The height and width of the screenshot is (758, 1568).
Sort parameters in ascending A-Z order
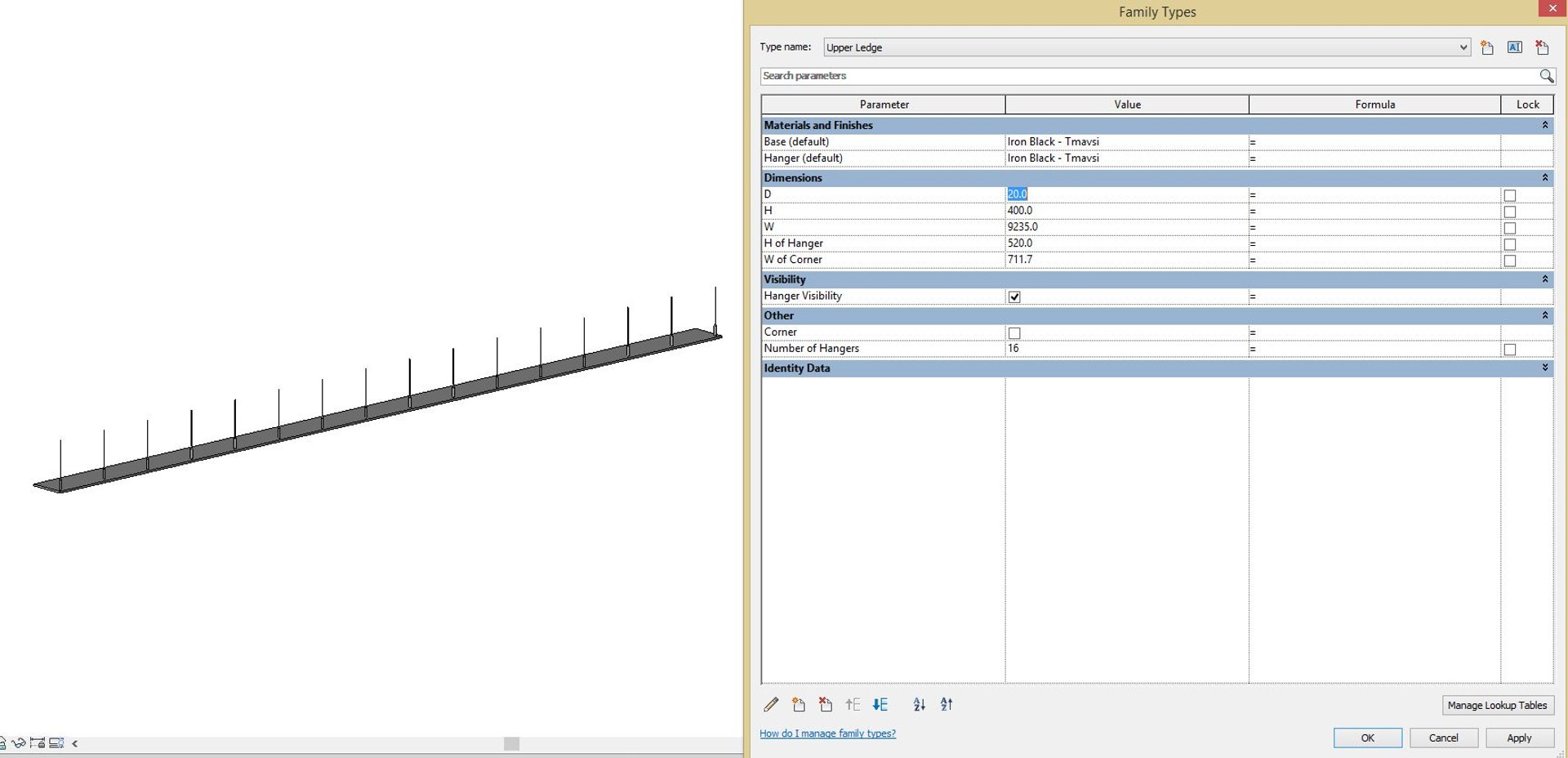click(x=920, y=704)
